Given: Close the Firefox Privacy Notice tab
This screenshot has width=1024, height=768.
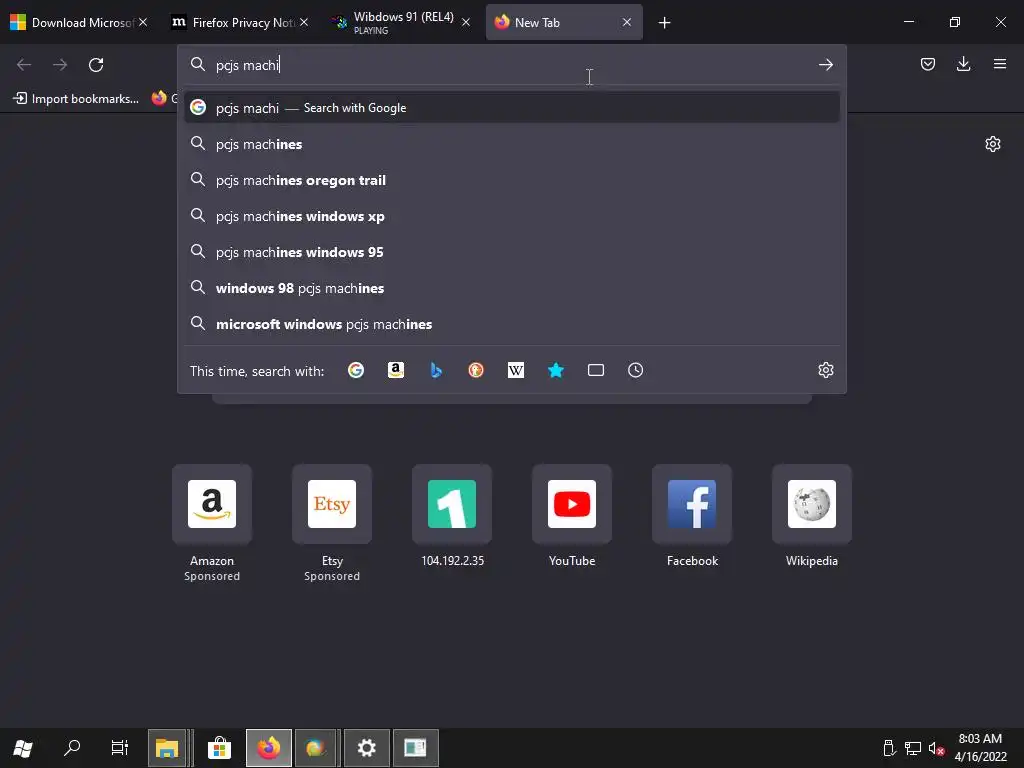Looking at the screenshot, I should coord(304,22).
